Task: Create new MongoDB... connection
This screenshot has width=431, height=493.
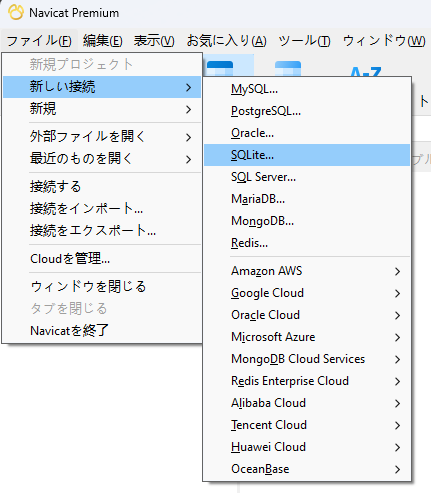Action: pyautogui.click(x=307, y=221)
